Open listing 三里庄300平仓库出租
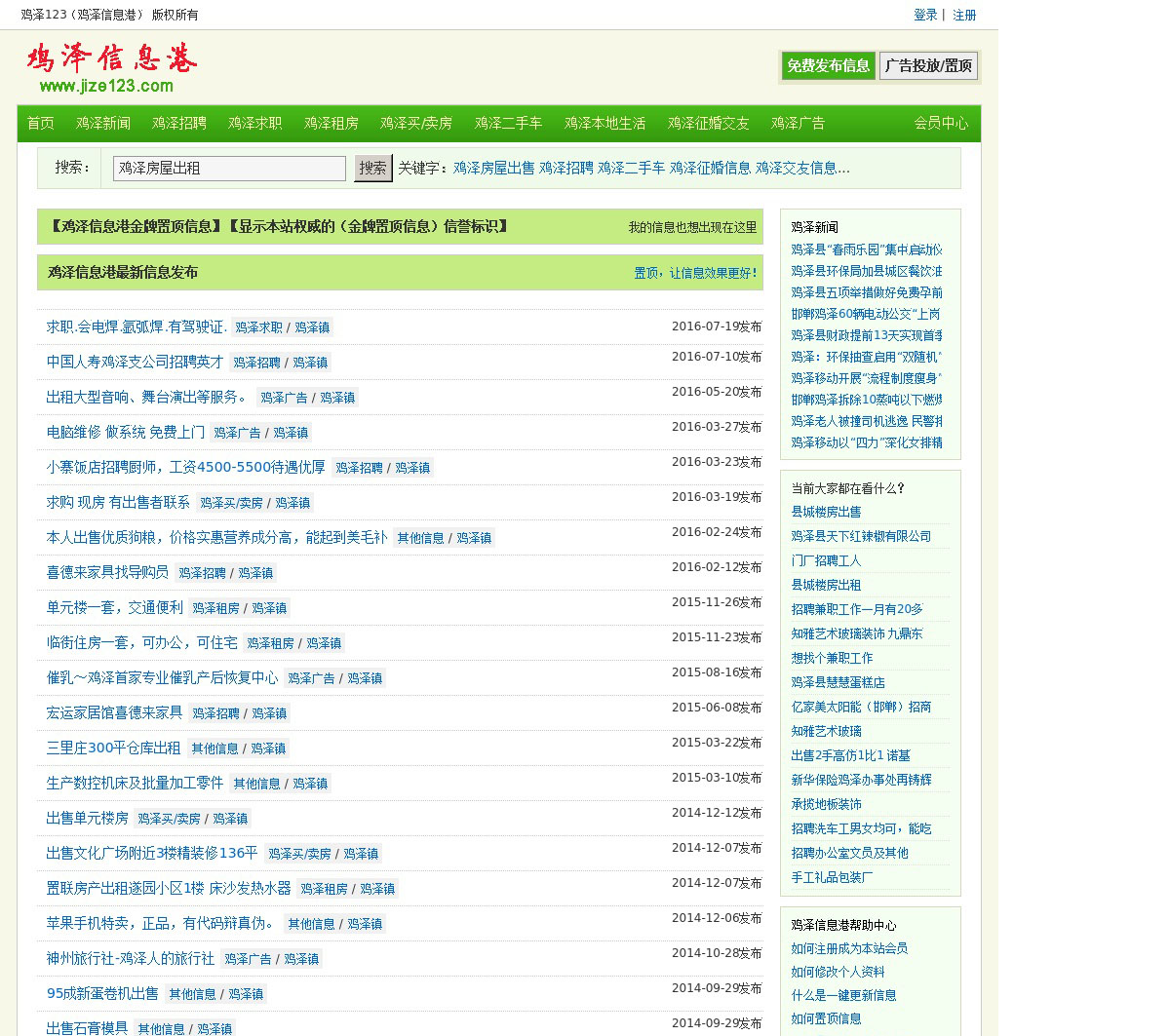This screenshot has height=1036, width=1170. [113, 748]
